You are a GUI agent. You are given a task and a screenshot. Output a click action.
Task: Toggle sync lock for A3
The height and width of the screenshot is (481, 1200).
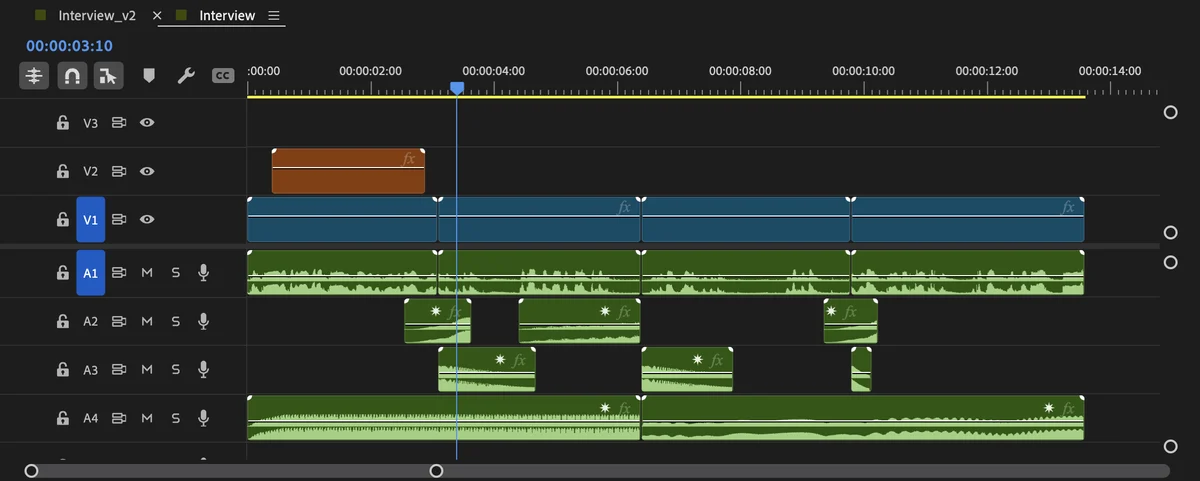tap(119, 369)
